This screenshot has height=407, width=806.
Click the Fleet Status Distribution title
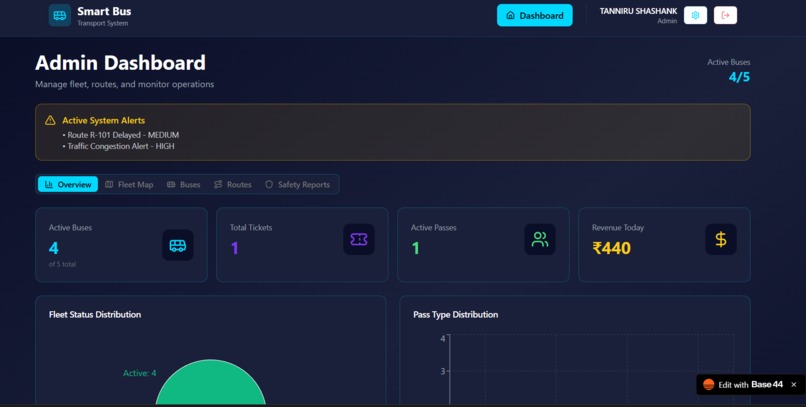click(95, 314)
